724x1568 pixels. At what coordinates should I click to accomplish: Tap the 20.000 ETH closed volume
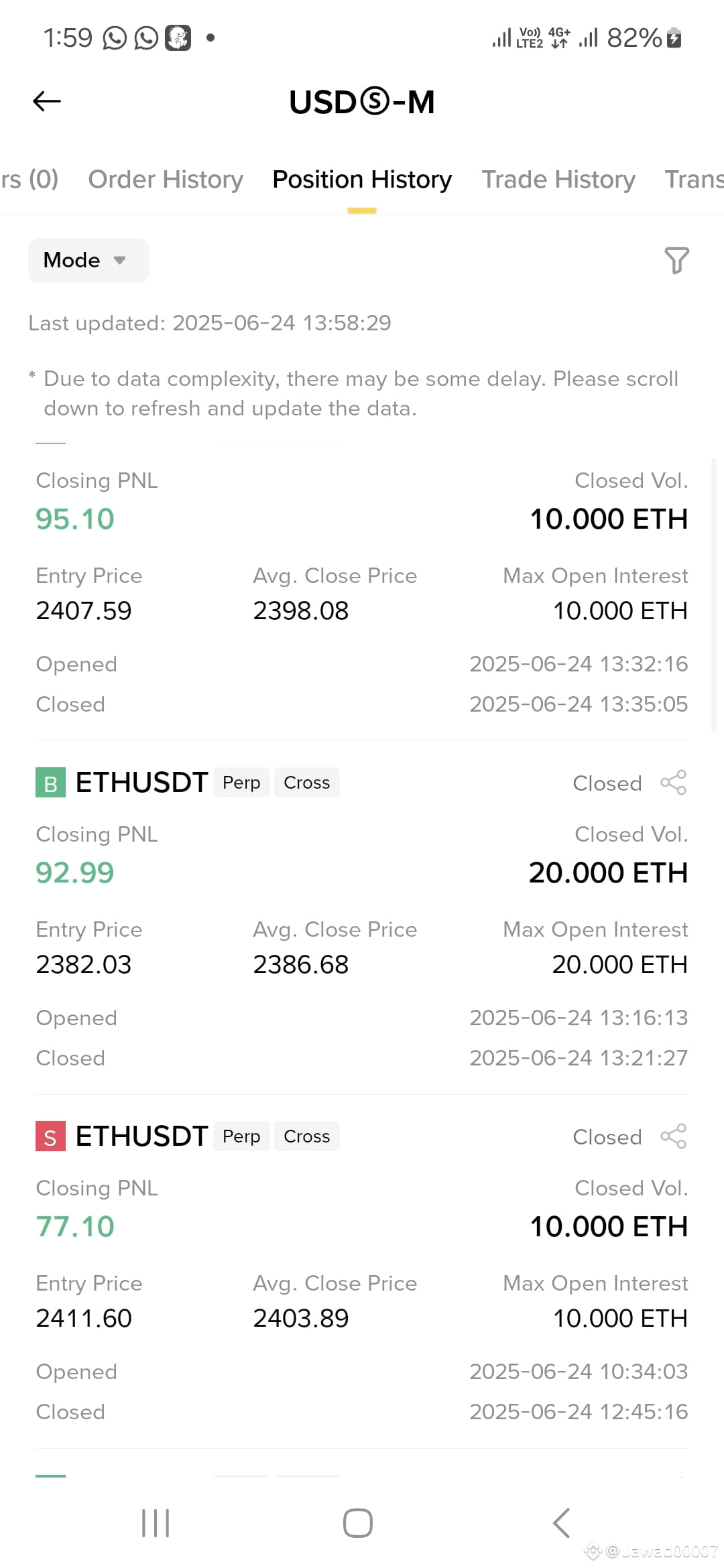coord(608,873)
